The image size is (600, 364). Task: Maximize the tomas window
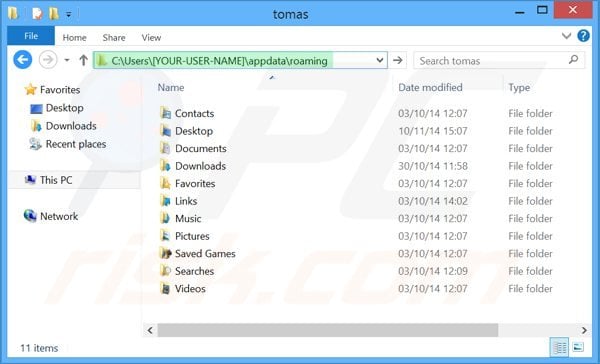542,10
